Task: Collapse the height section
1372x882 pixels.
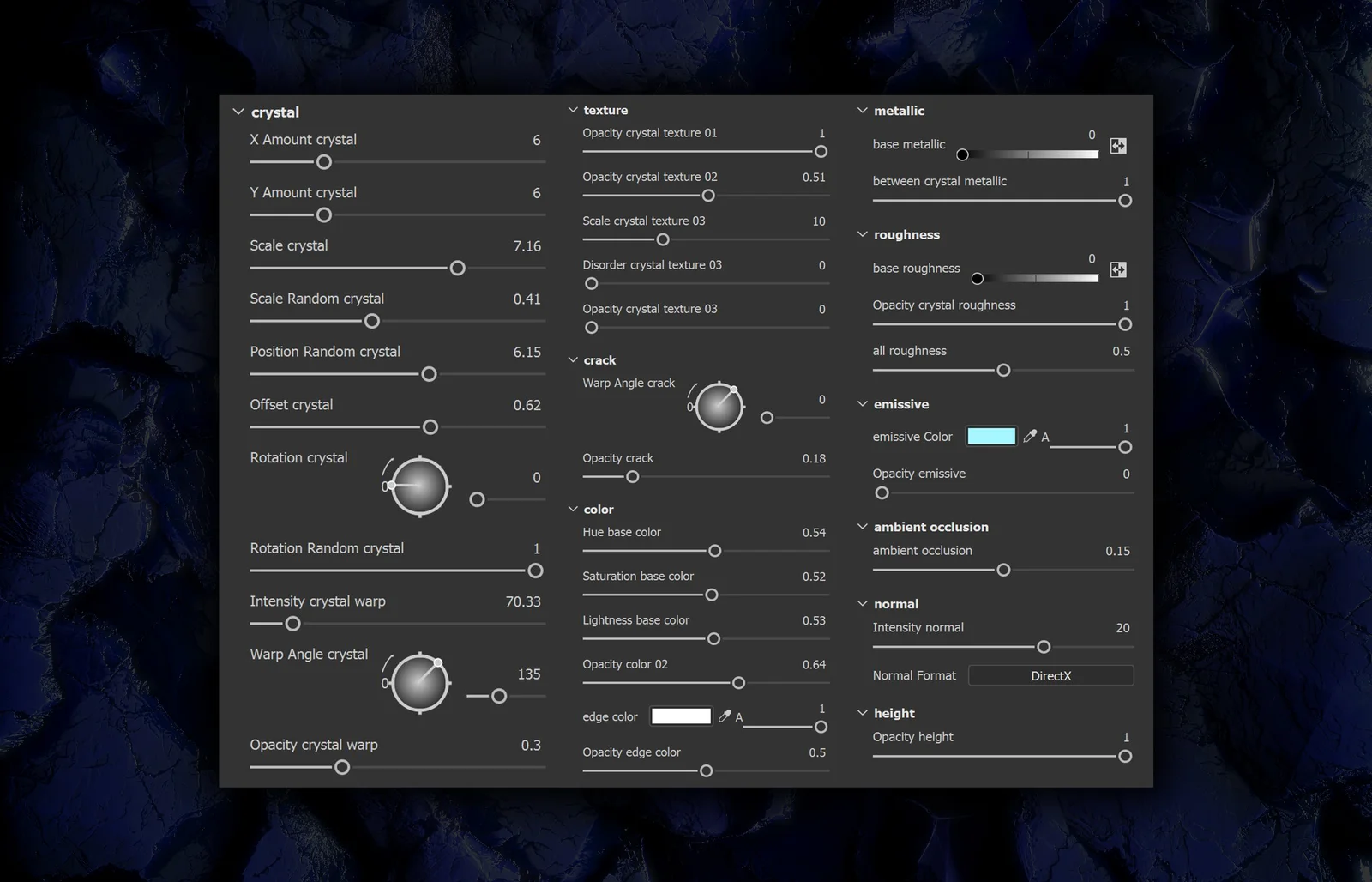Action: coord(863,712)
